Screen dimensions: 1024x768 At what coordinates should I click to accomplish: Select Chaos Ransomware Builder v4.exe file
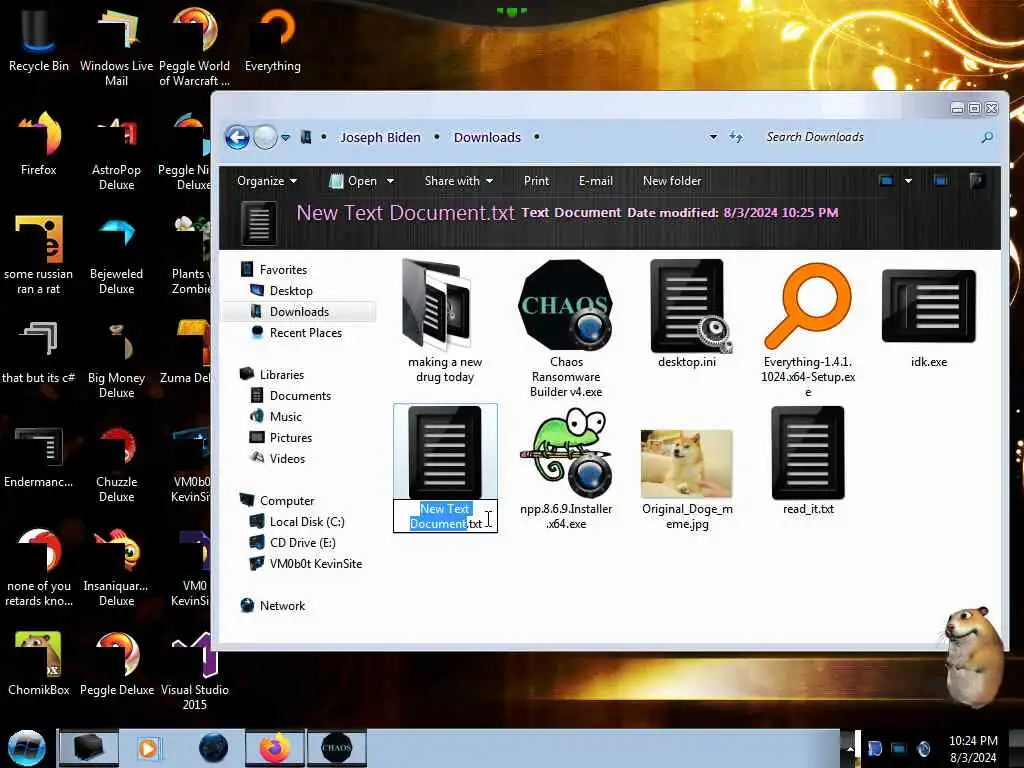[x=566, y=328]
